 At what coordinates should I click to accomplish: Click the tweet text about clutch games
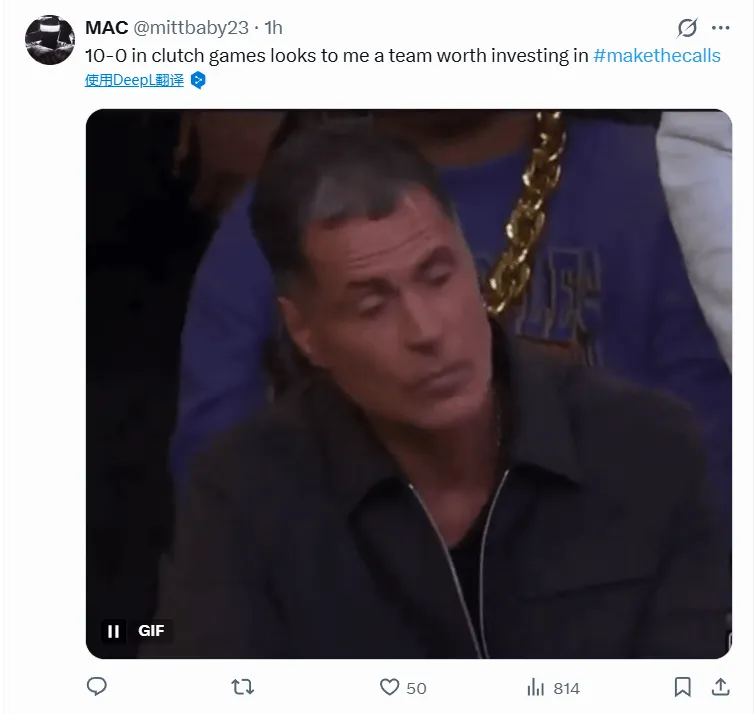tap(336, 56)
